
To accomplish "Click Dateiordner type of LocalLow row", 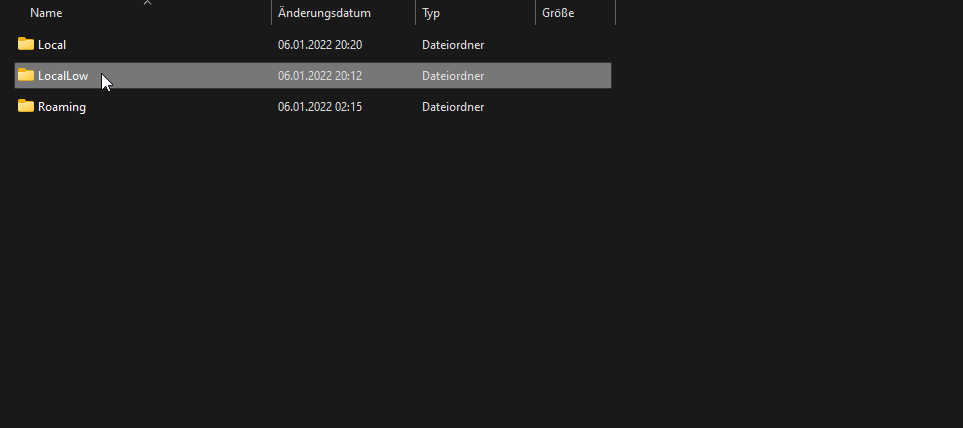I will tap(453, 76).
